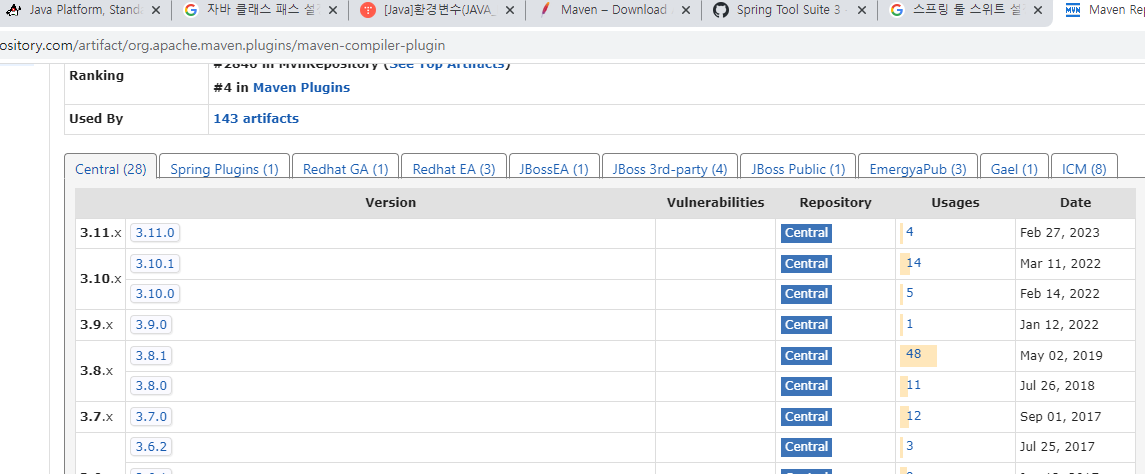Image resolution: width=1145 pixels, height=474 pixels.
Task: Select the Spring Plugins (1) tab
Action: pyautogui.click(x=224, y=169)
